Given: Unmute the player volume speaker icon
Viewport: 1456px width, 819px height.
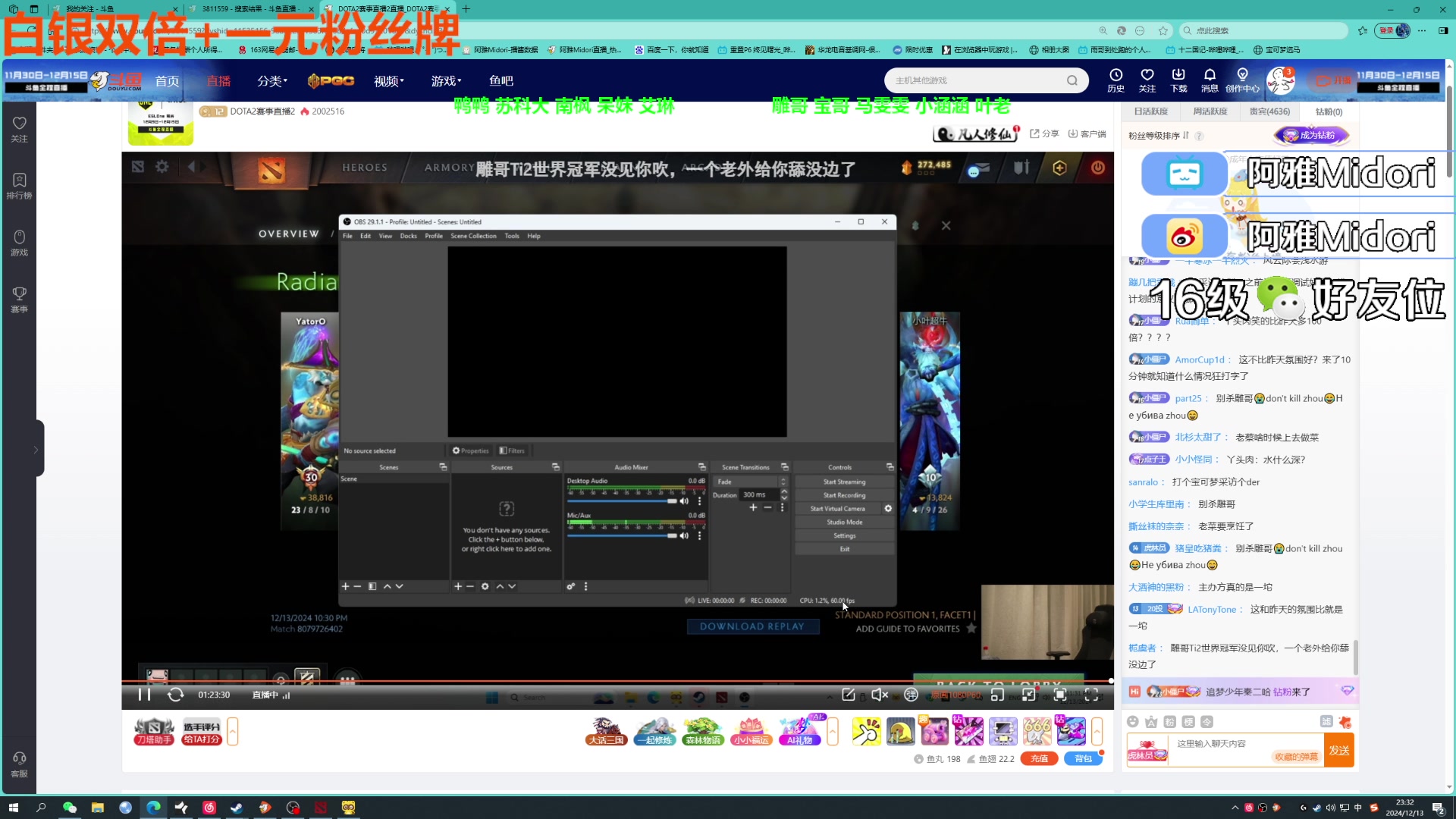Looking at the screenshot, I should tap(880, 695).
